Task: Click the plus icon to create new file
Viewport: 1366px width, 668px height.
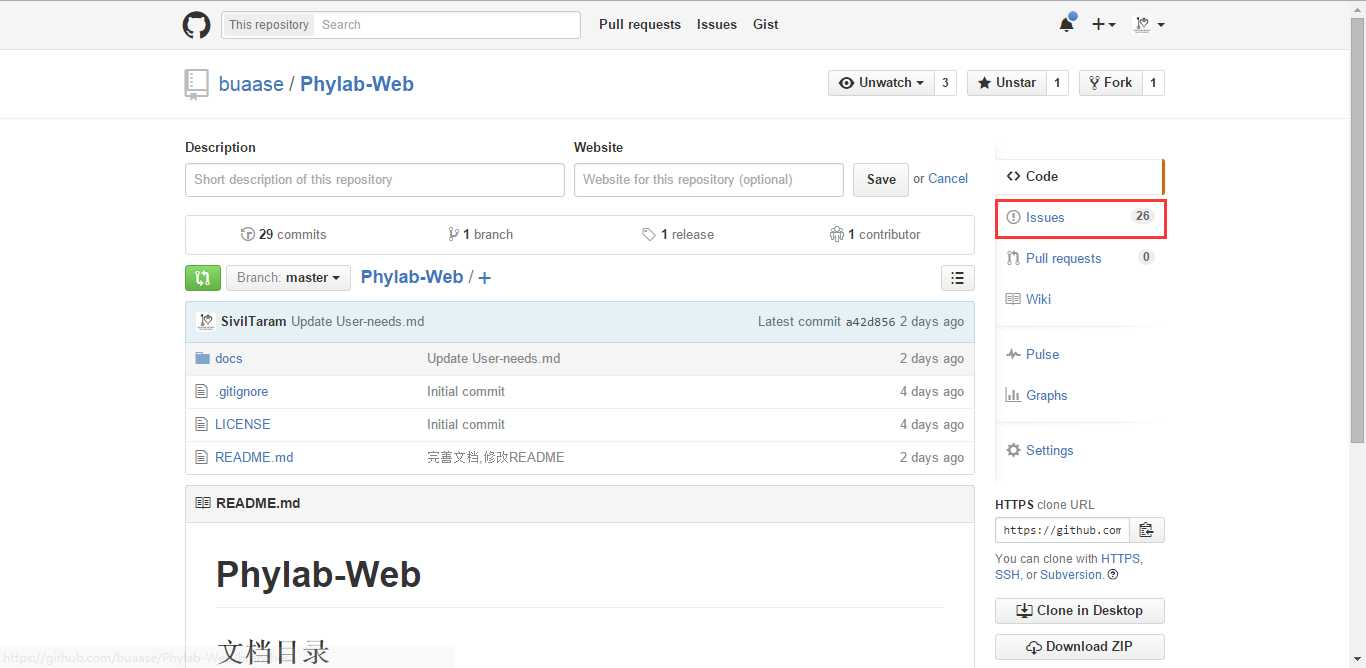Action: tap(484, 278)
